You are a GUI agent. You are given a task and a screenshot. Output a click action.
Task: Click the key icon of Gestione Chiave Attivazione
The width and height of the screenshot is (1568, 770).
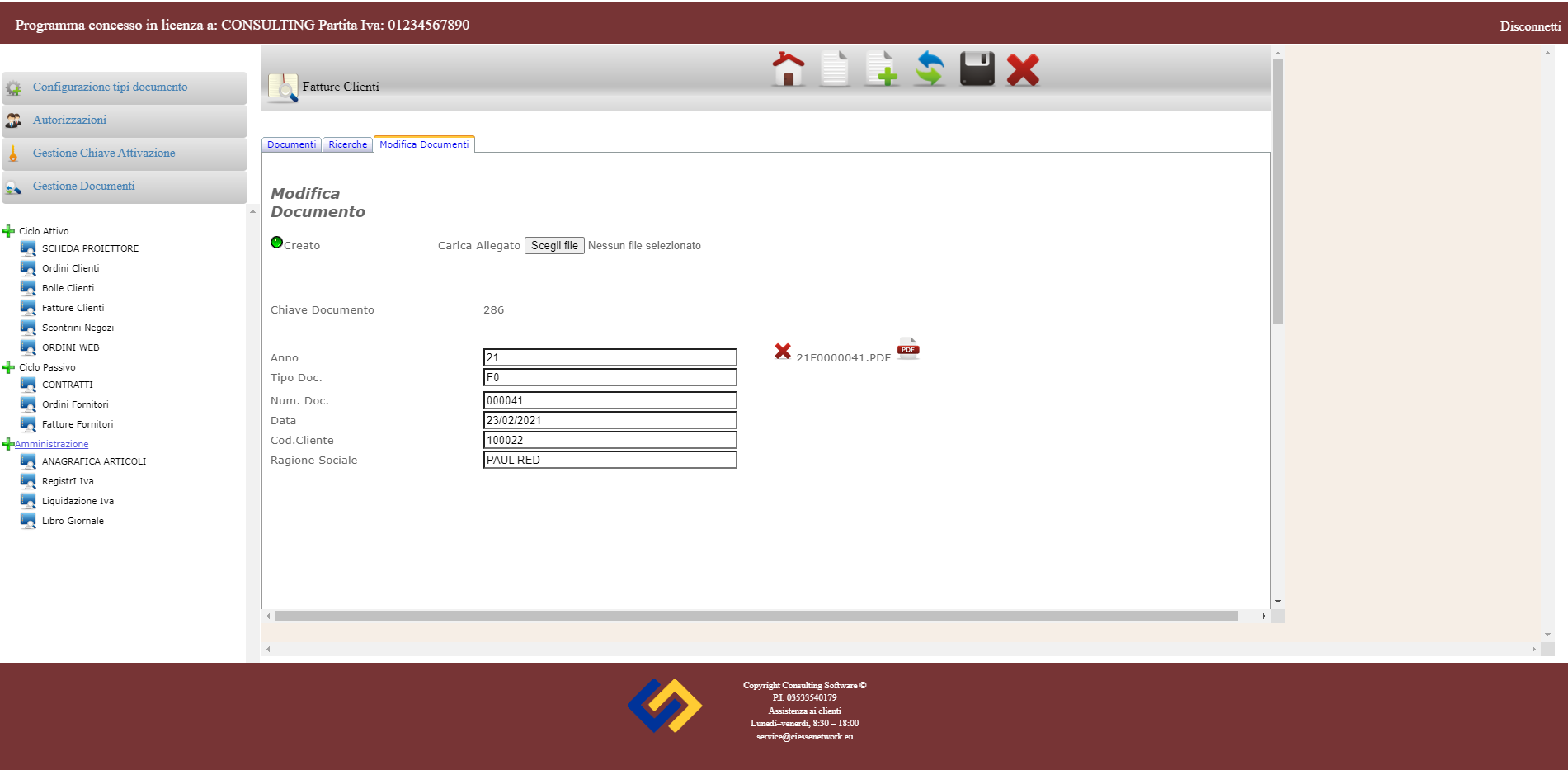[13, 154]
